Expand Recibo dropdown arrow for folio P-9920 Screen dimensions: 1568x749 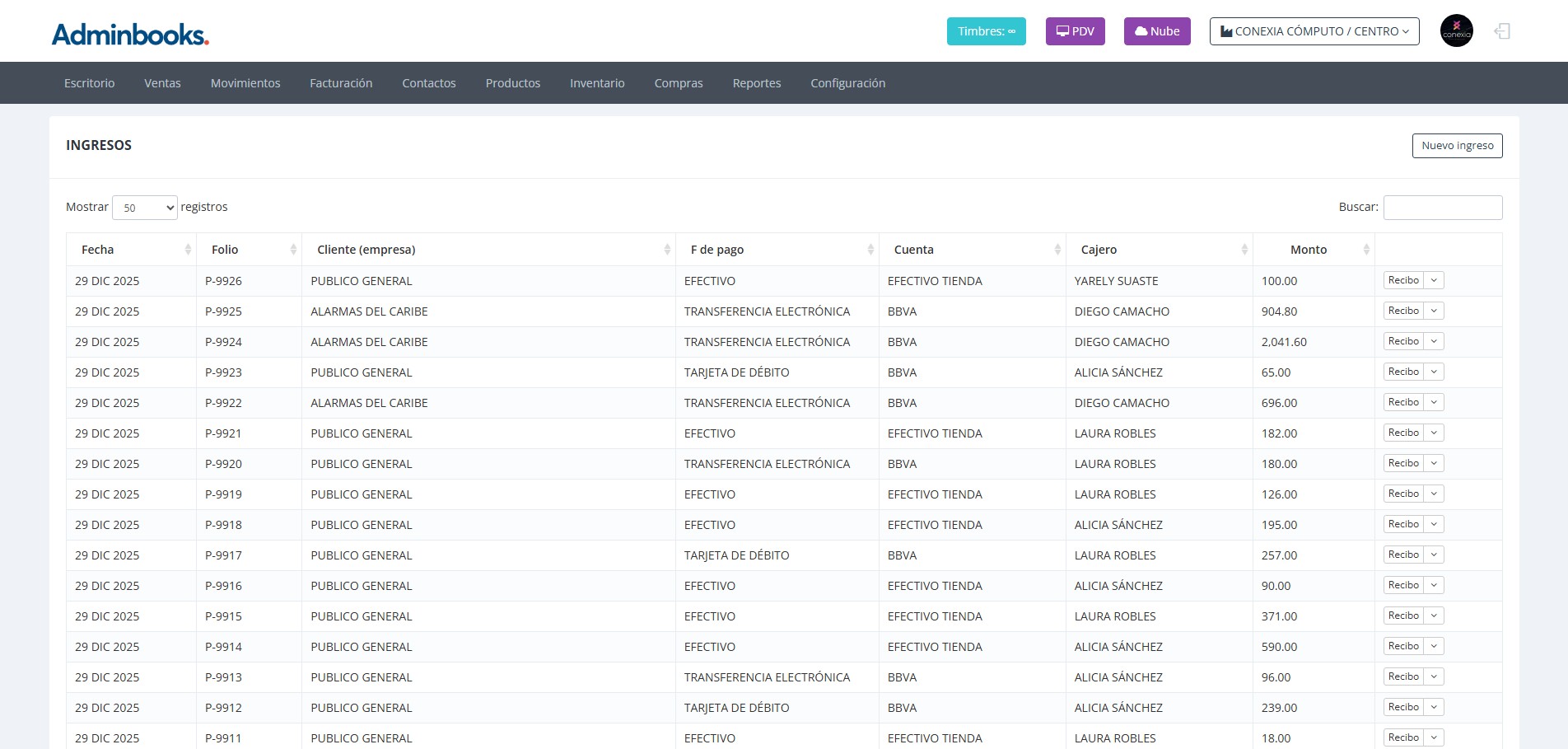1434,464
